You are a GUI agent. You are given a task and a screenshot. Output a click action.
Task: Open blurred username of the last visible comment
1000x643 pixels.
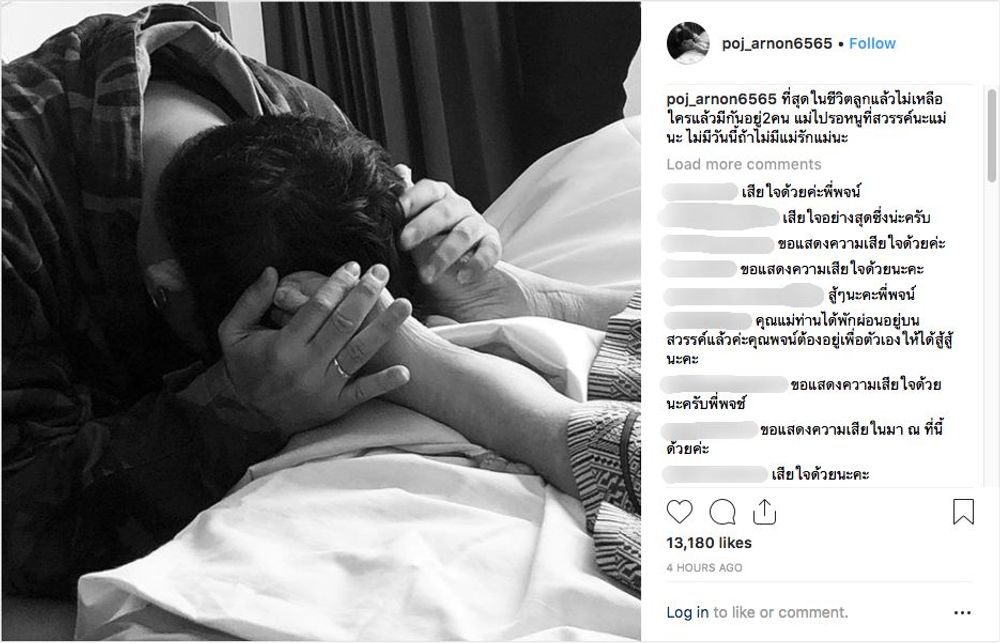(715, 474)
